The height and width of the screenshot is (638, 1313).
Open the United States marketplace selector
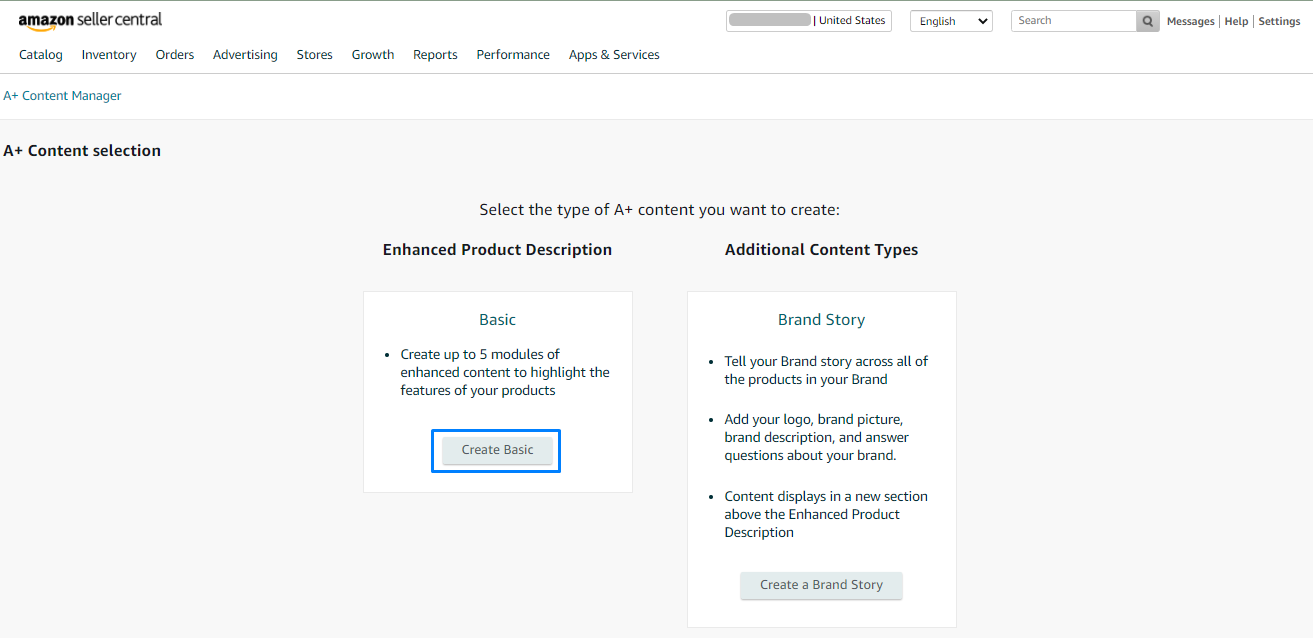[x=808, y=21]
